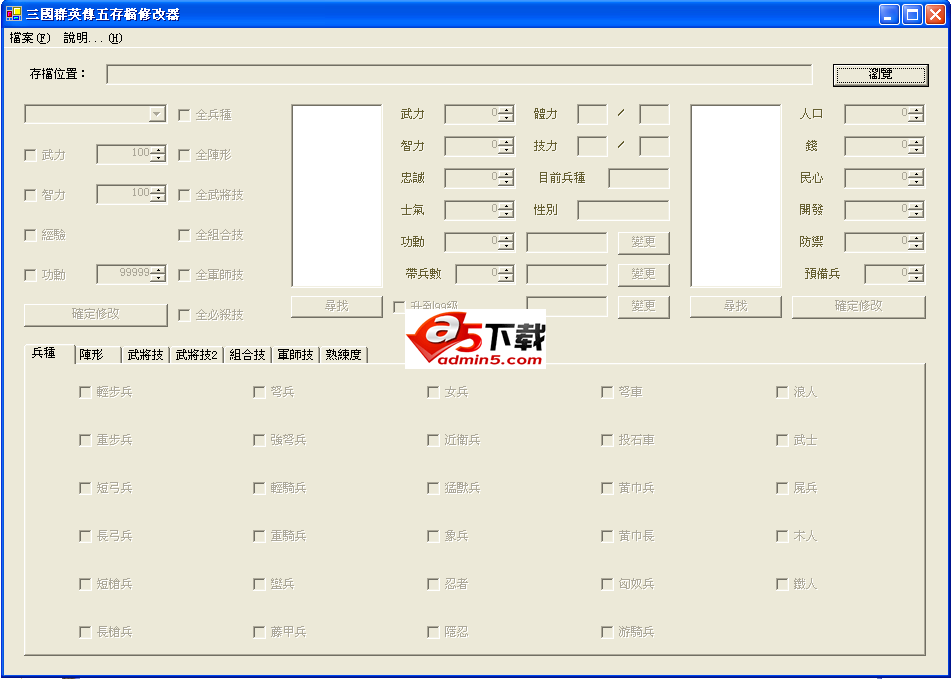Enable the 鐵人 checkbox
Screen dimensions: 952x679
pyautogui.click(x=782, y=584)
